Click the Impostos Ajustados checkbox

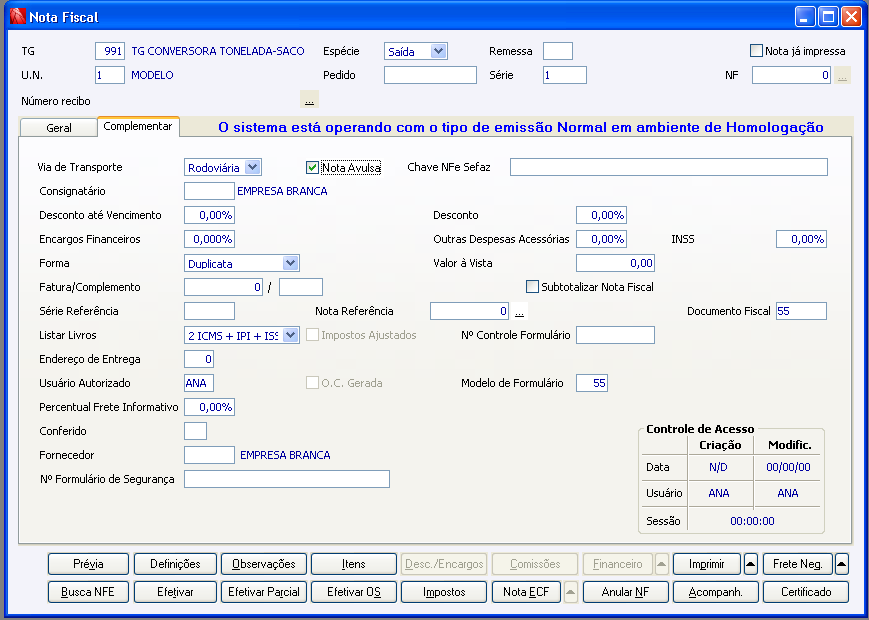point(313,335)
